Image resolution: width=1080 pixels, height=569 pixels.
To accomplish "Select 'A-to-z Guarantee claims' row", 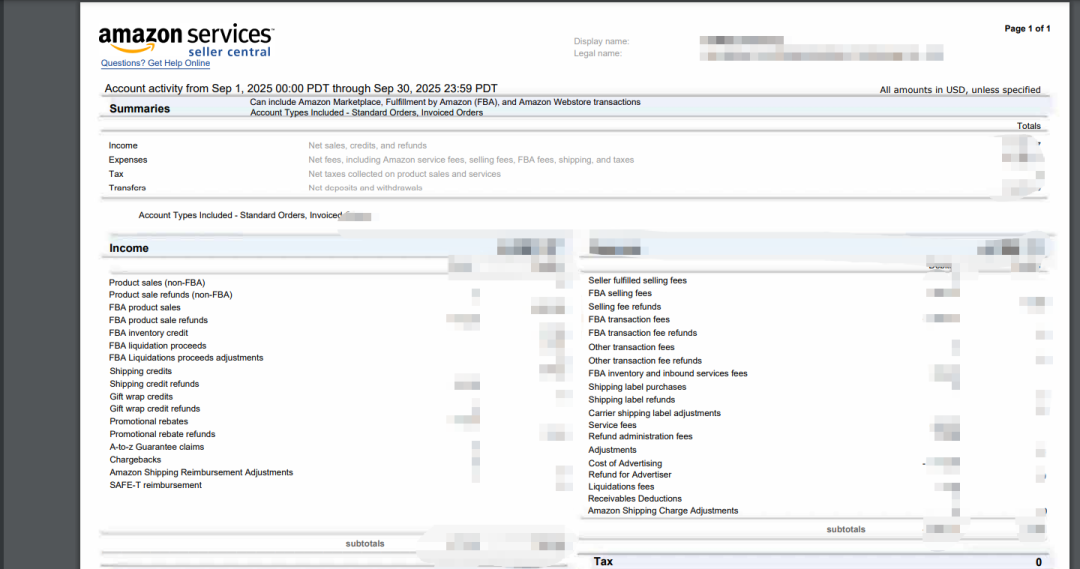I will [157, 447].
